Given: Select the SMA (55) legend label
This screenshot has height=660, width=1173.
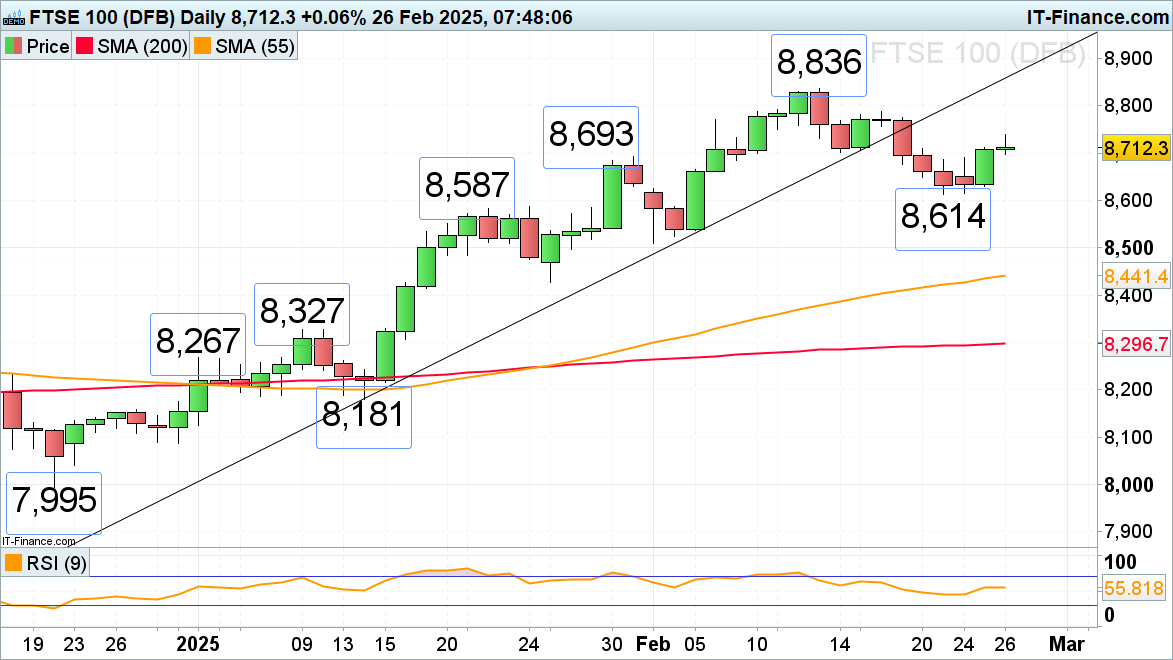Looking at the screenshot, I should (254, 47).
